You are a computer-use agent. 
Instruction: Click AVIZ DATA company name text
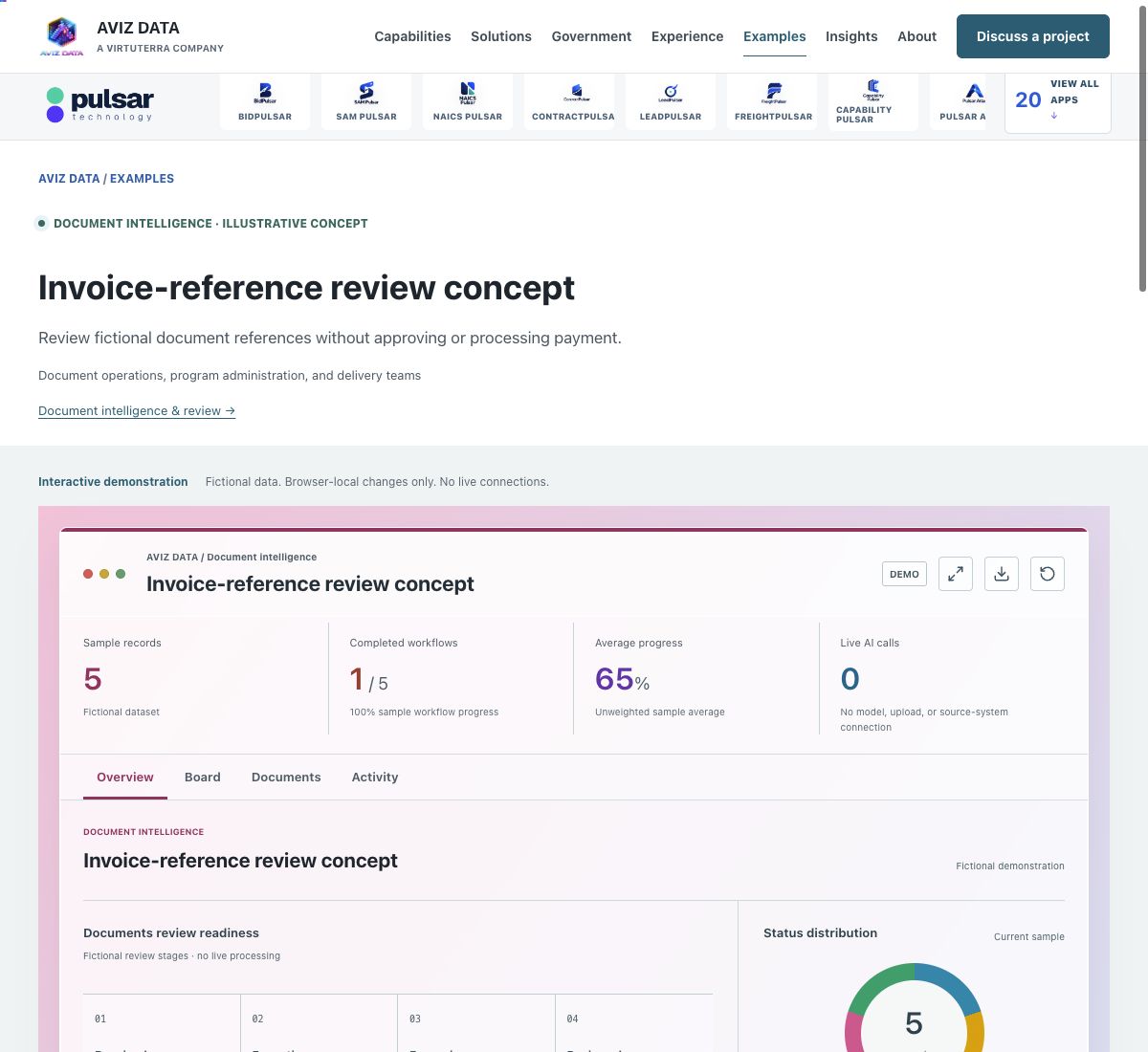[138, 28]
